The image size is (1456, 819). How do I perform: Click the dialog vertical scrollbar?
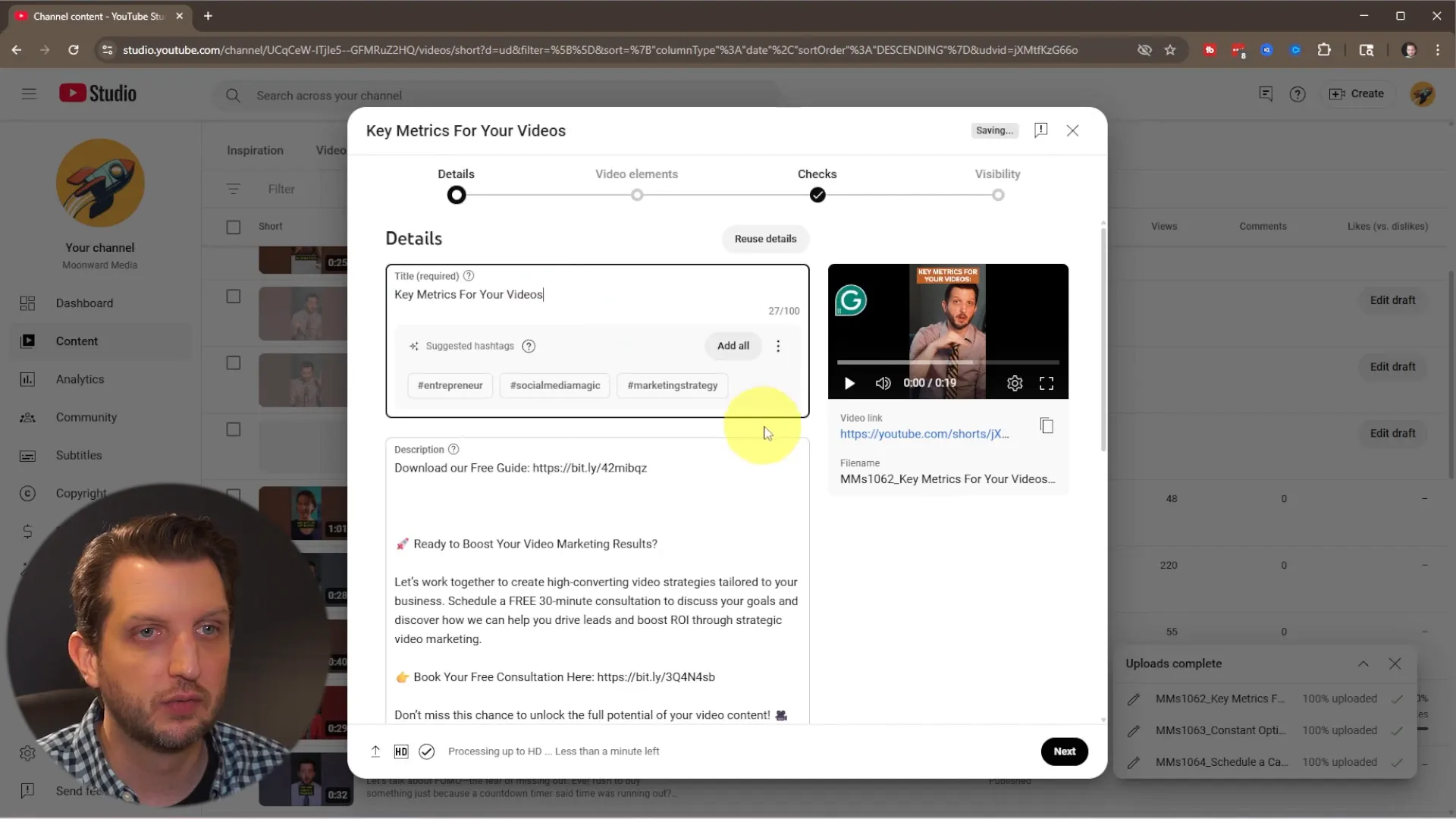[x=1103, y=339]
